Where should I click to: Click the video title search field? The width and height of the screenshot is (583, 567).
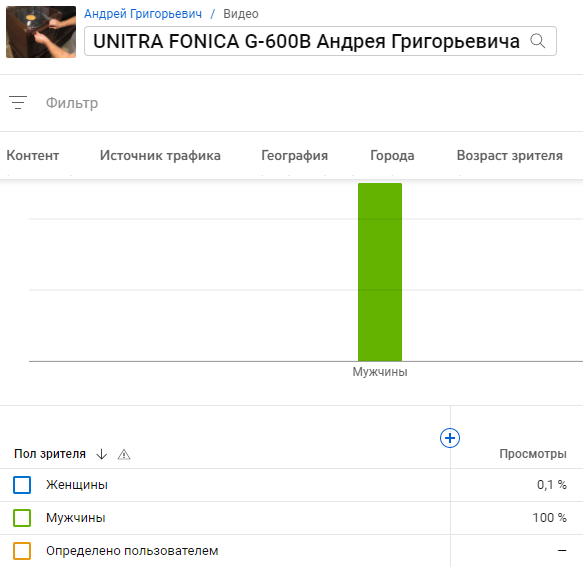click(x=321, y=41)
